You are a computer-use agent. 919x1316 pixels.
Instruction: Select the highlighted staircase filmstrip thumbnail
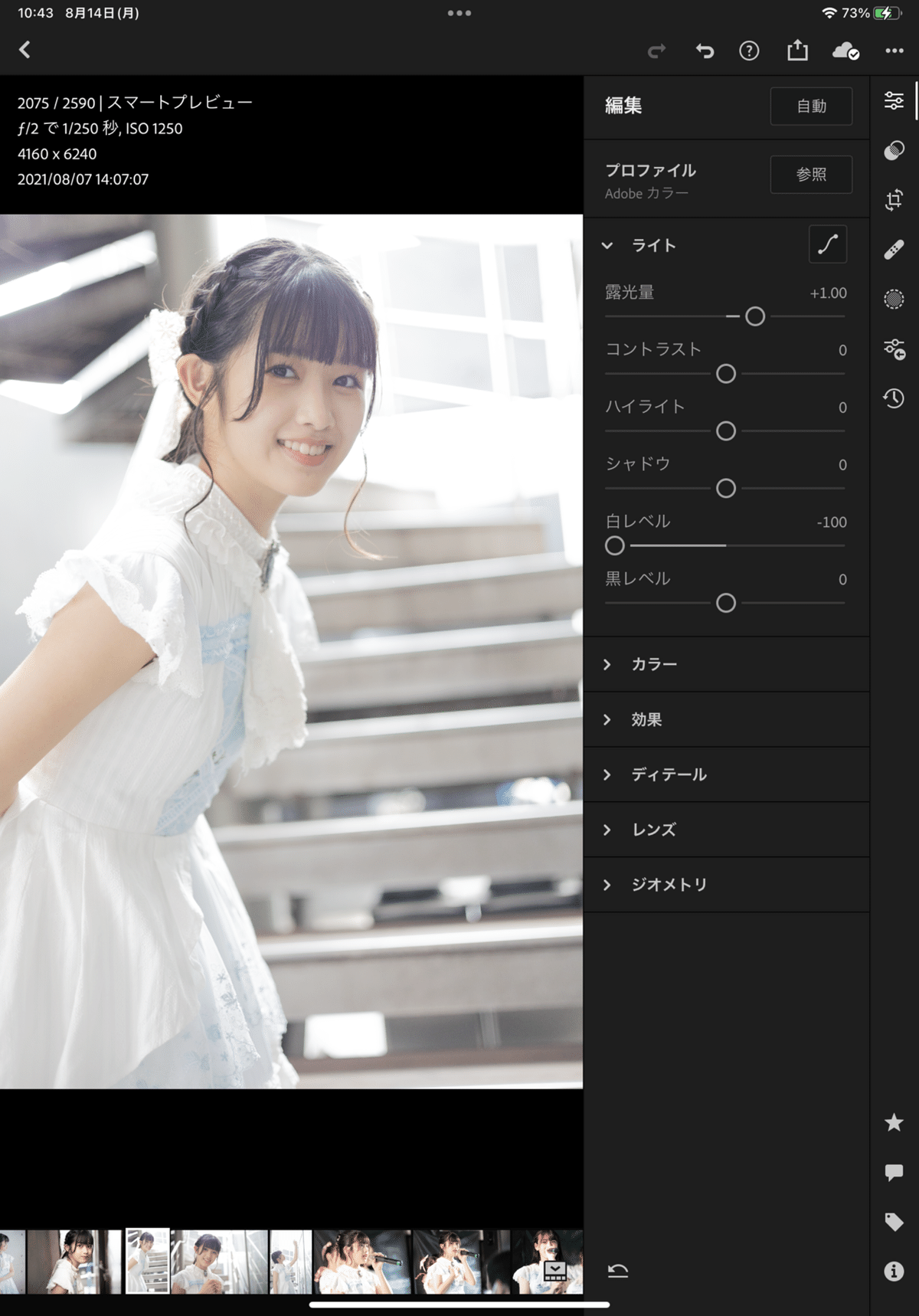147,1261
